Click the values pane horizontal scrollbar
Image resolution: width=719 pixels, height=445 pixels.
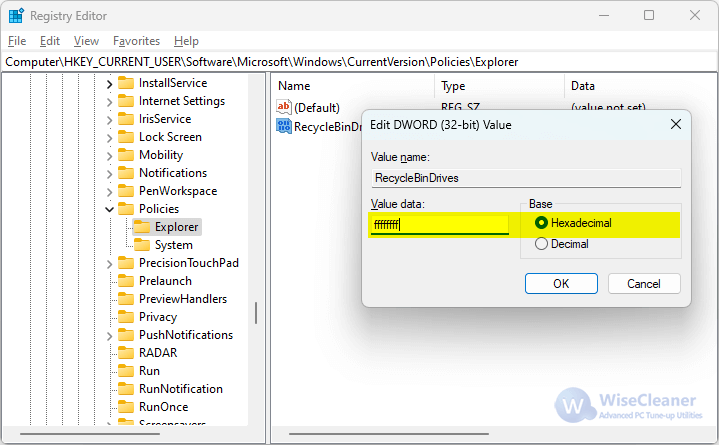point(388,433)
